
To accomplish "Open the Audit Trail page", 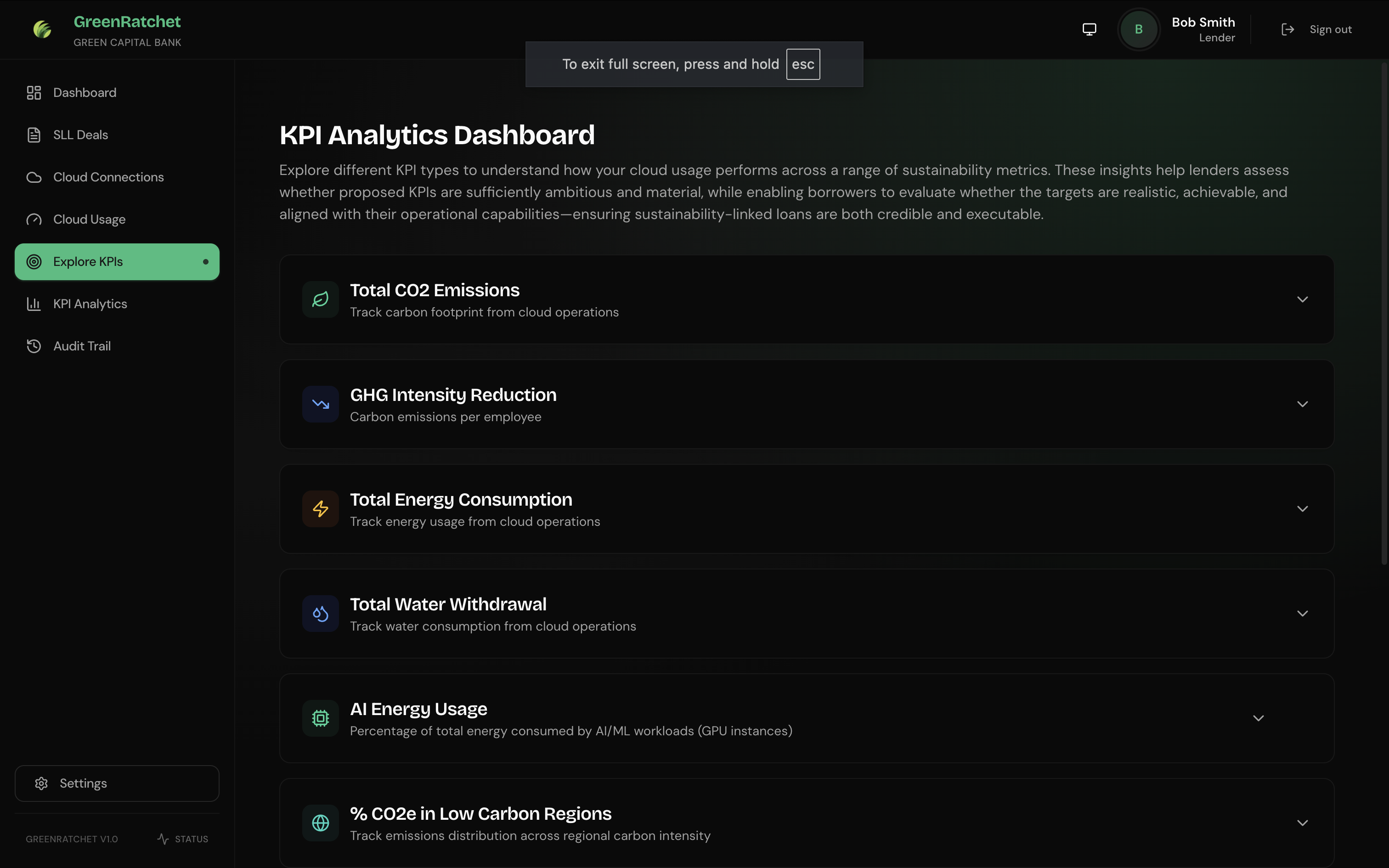I will pyautogui.click(x=81, y=346).
